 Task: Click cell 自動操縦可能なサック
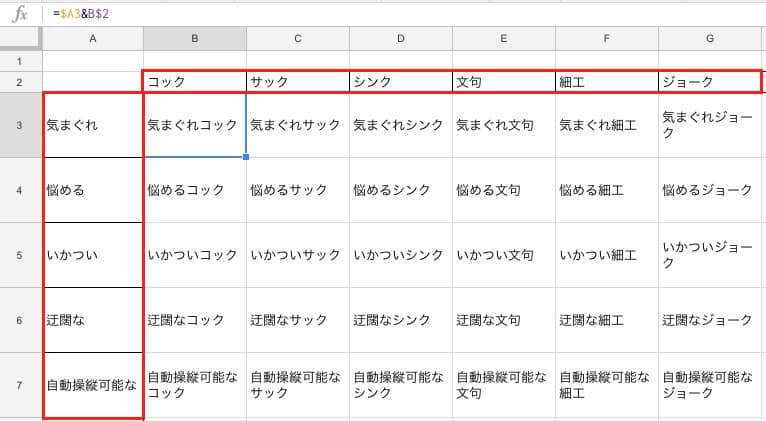point(298,385)
